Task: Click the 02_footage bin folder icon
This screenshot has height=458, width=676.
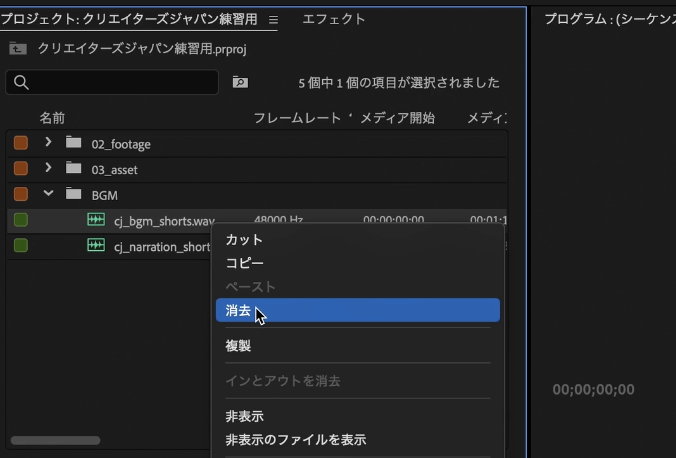Action: tap(74, 143)
